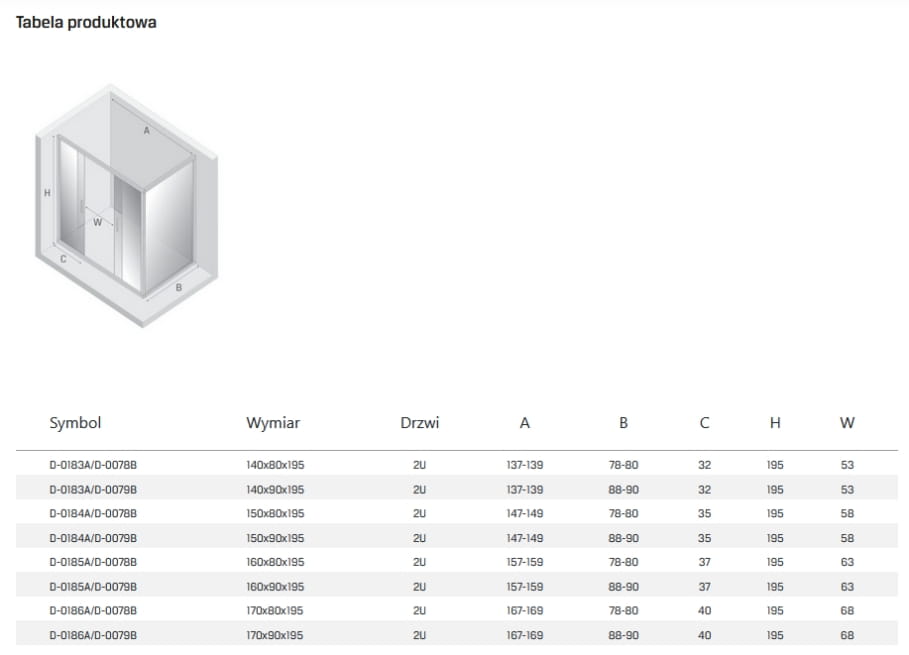Click the shower enclosure diagram image

coord(125,205)
